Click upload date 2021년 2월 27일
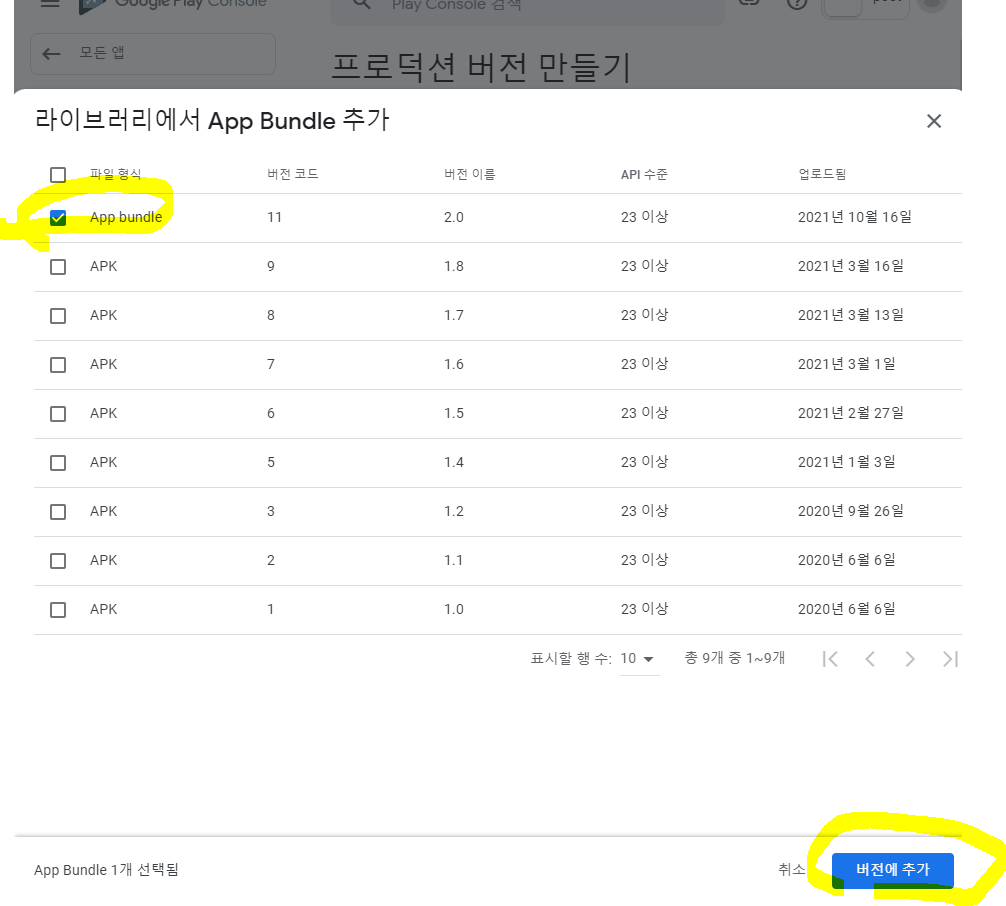 (x=851, y=413)
